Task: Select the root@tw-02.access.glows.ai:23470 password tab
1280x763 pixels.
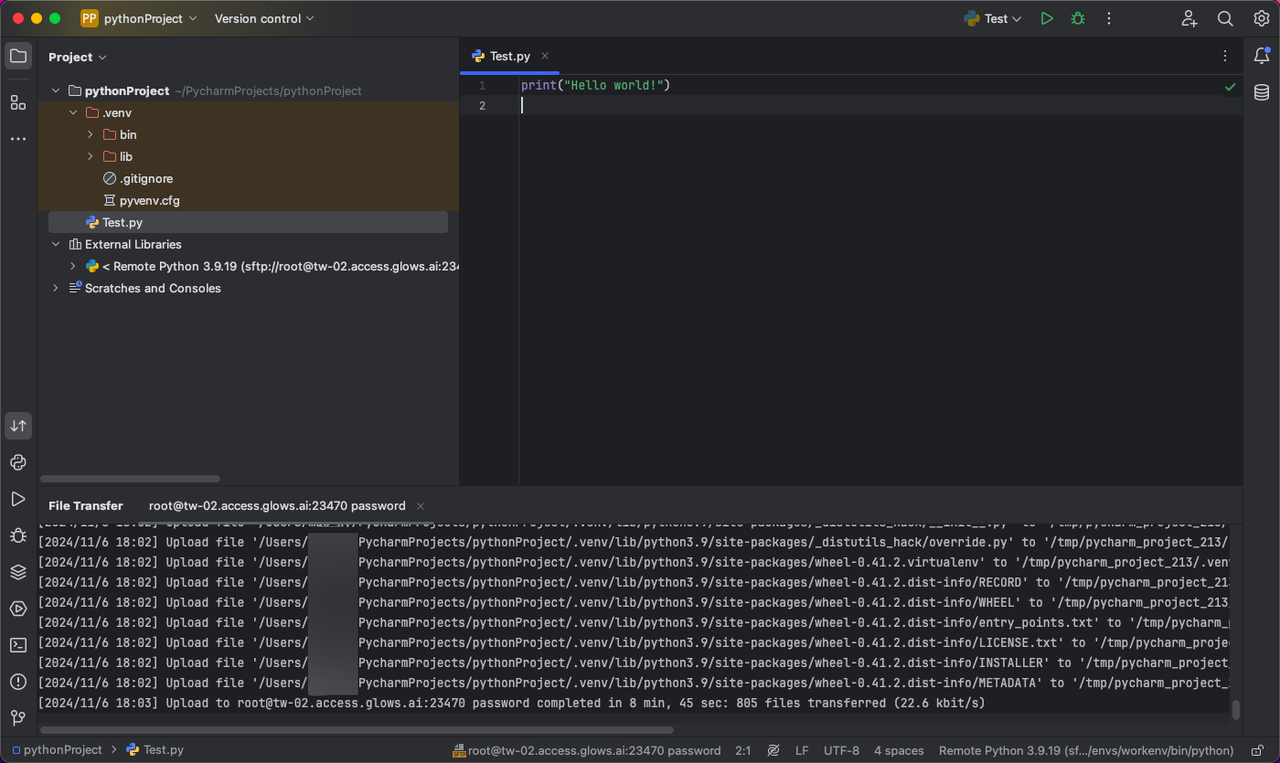Action: pos(277,506)
